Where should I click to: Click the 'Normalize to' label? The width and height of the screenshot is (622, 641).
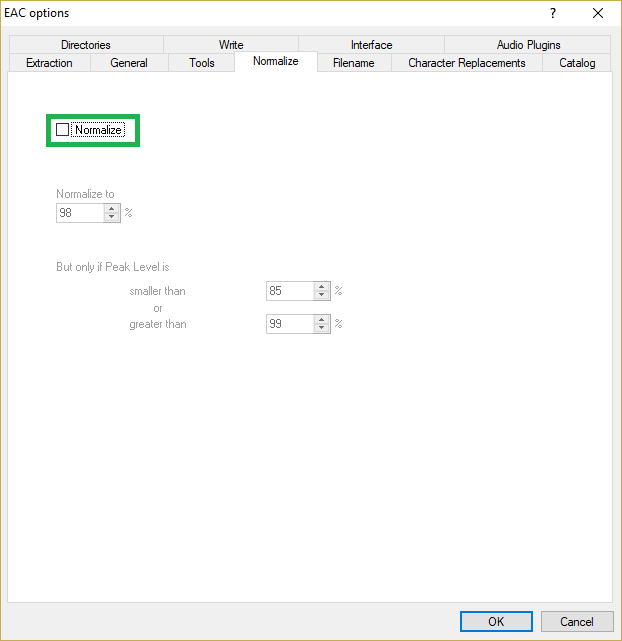tap(85, 194)
